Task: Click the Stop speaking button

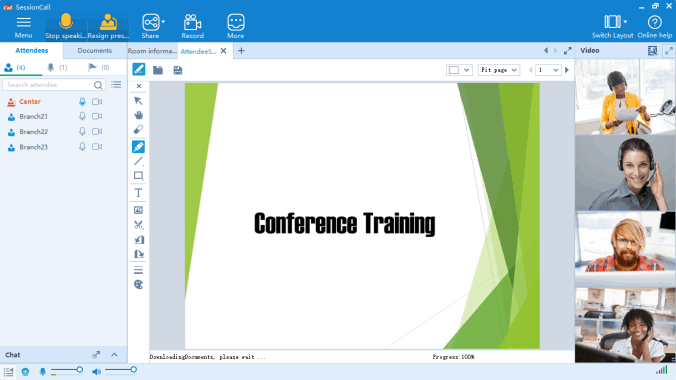Action: coord(66,26)
